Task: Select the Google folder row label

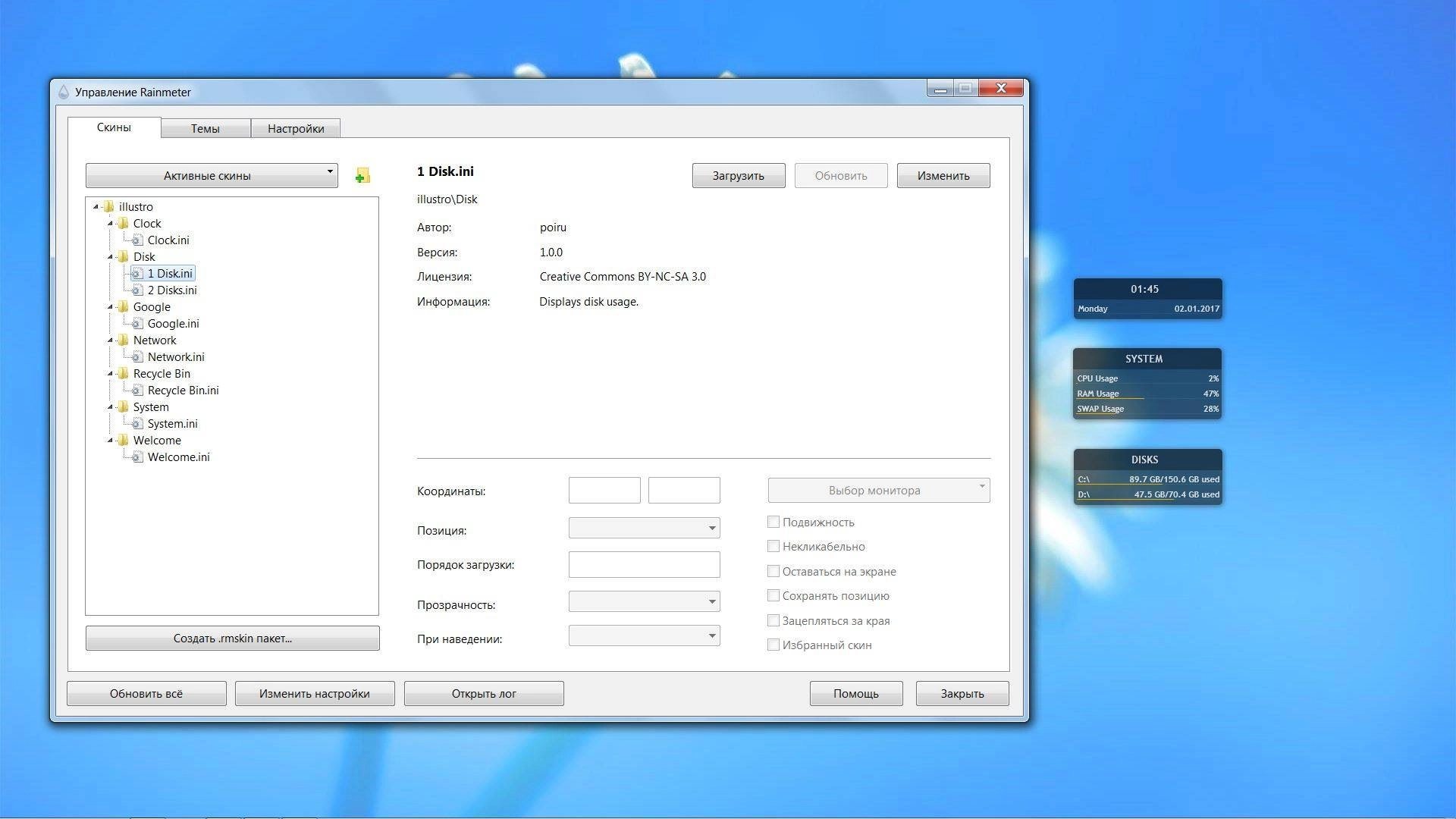Action: coord(152,306)
